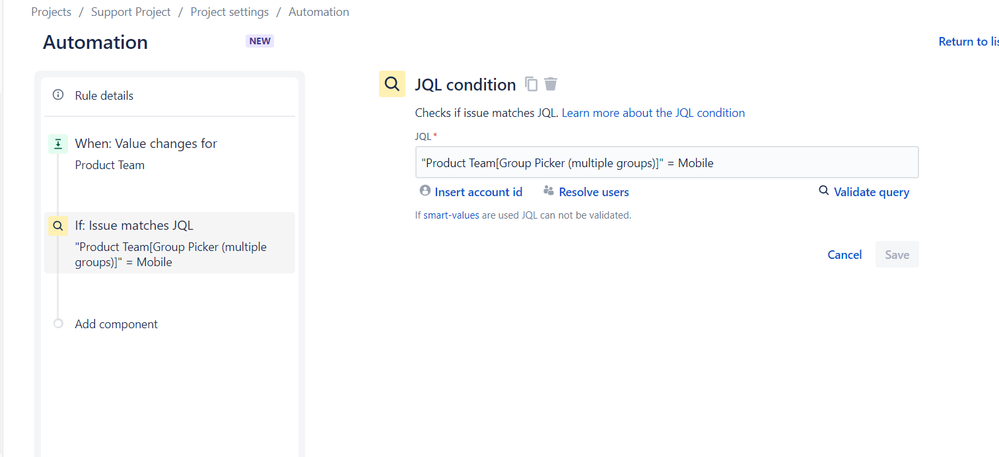
Task: Open Project settings breadcrumb link
Action: [x=229, y=12]
